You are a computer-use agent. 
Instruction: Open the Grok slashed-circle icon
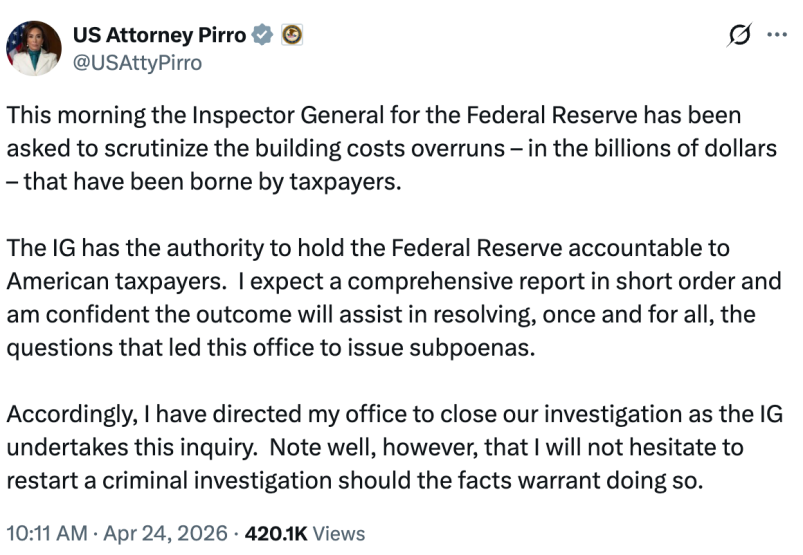pyautogui.click(x=739, y=35)
